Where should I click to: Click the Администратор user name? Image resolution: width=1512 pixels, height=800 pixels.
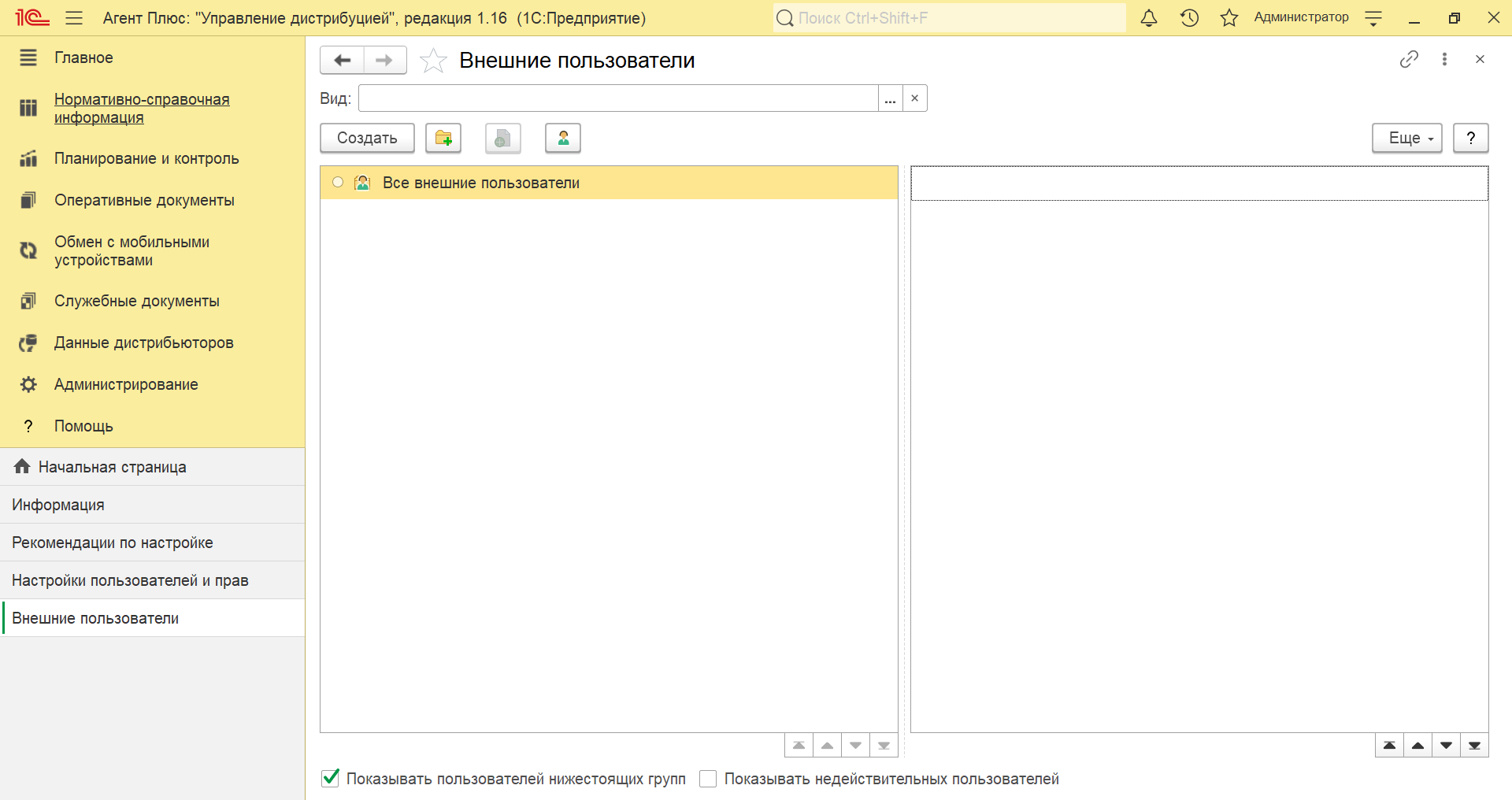point(1301,17)
